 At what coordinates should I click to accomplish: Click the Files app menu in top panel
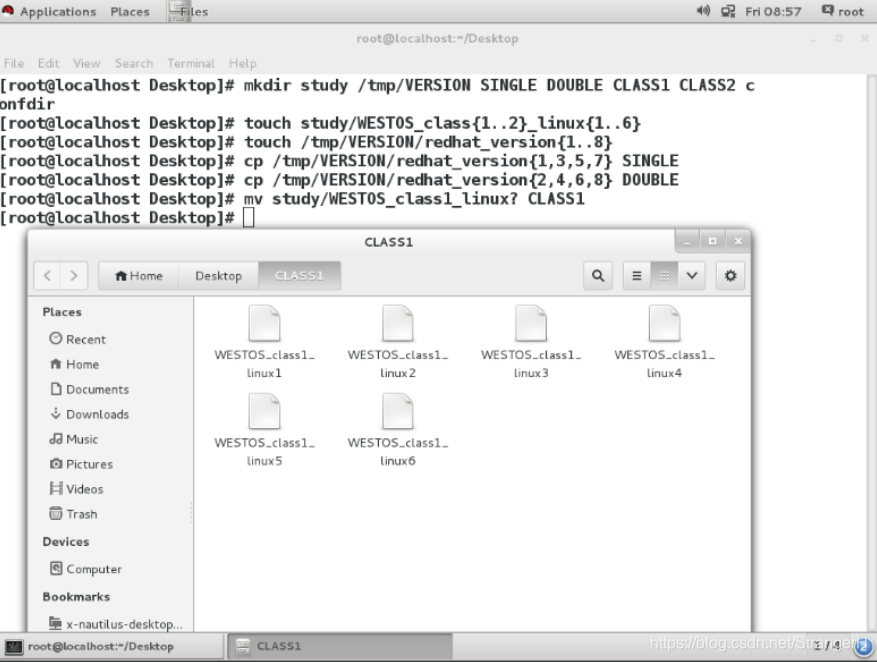click(188, 11)
